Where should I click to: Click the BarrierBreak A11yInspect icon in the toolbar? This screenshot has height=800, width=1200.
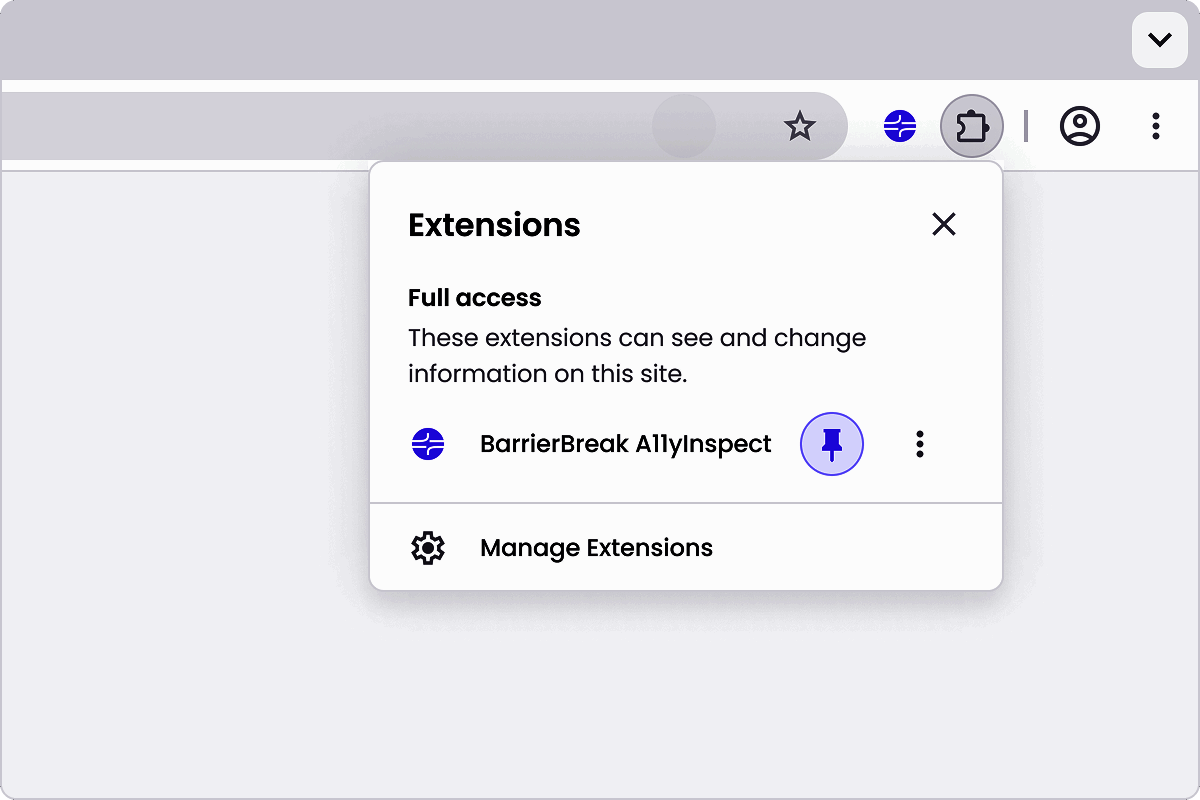(900, 127)
